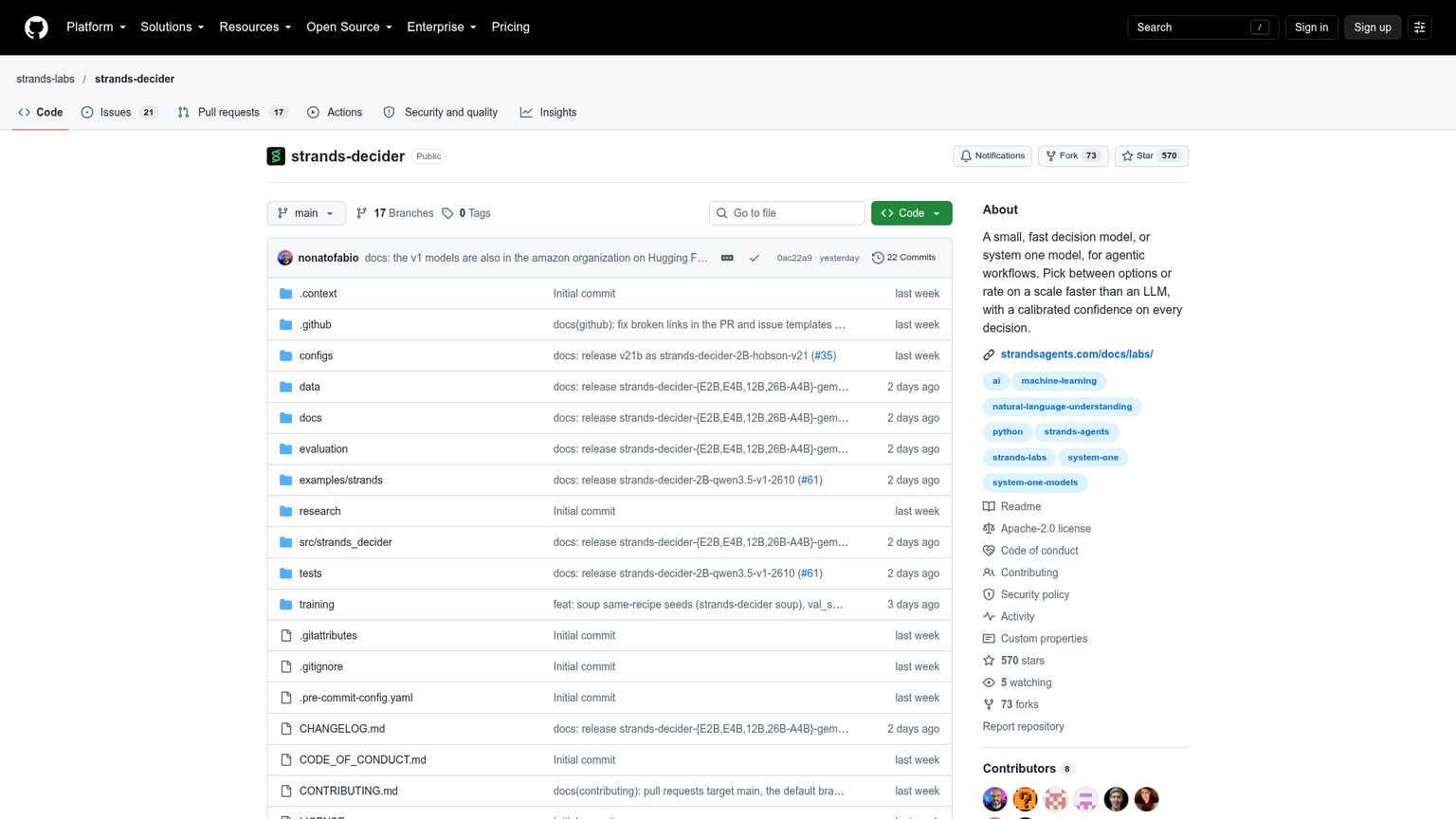This screenshot has width=1456, height=819.
Task: Open the accessibility settings icon beside Sign up
Action: point(1419,27)
